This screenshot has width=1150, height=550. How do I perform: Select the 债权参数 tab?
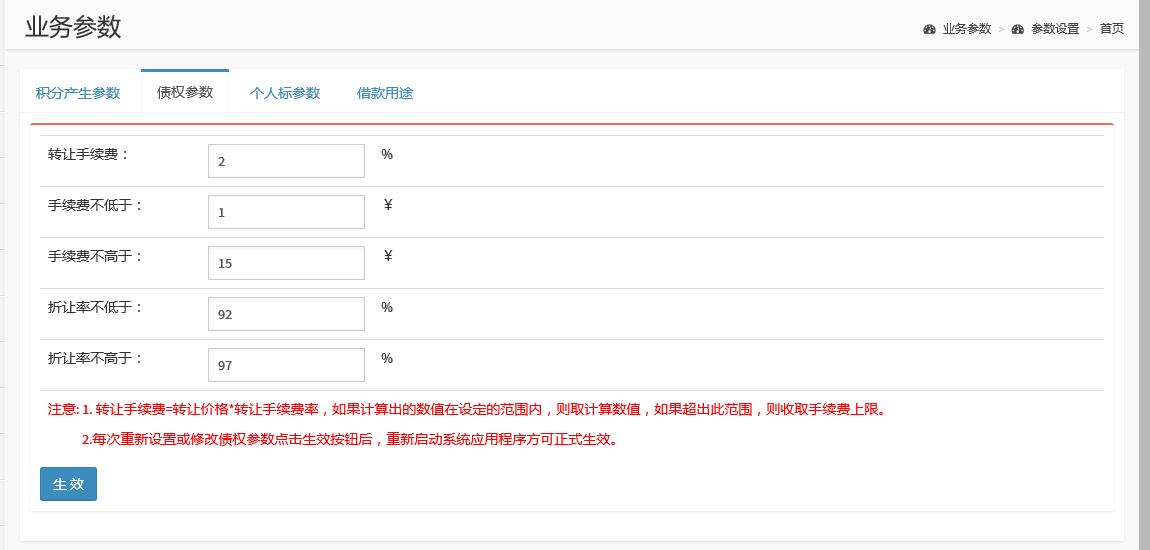[x=185, y=92]
